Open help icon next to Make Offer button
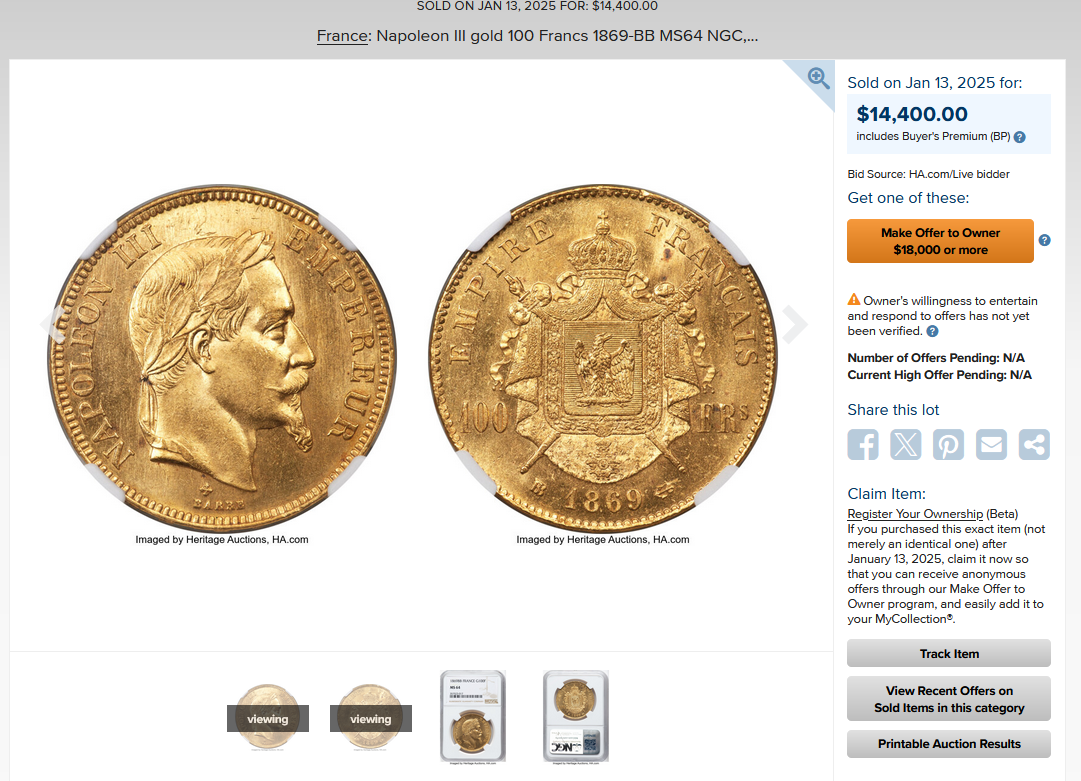Screen dimensions: 1081x781 1044,240
